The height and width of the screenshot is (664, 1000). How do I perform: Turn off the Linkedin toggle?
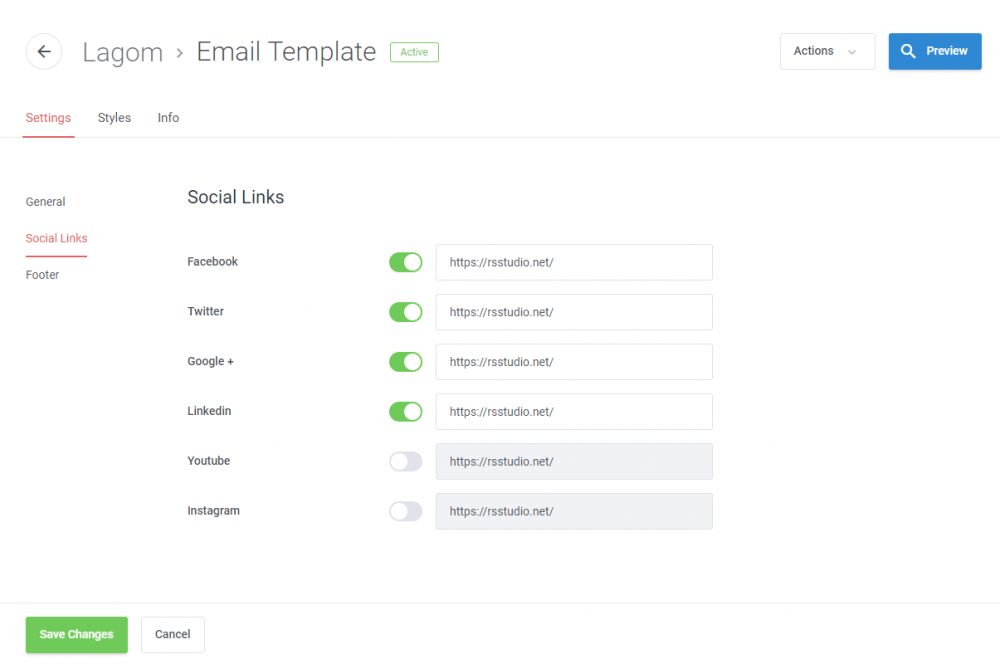405,412
